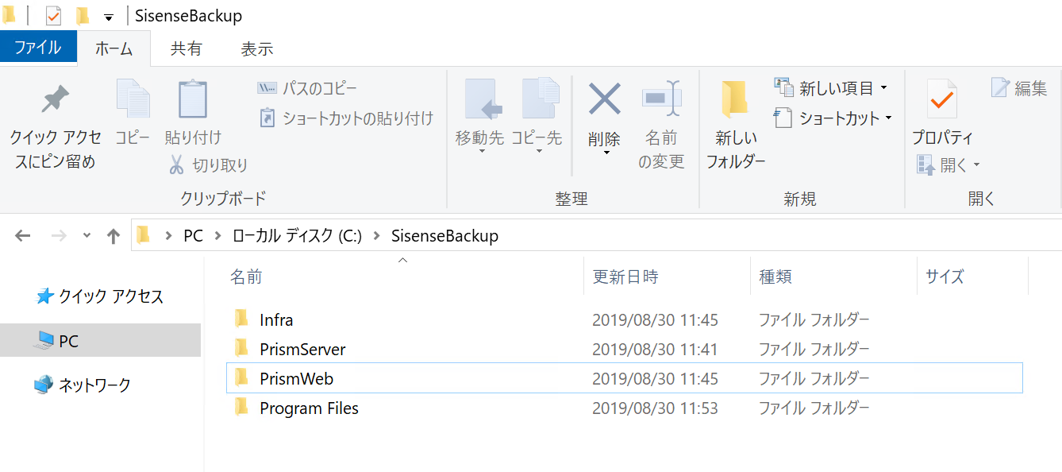Click the title bar New folder quick access icon
This screenshot has width=1062, height=472.
click(83, 16)
